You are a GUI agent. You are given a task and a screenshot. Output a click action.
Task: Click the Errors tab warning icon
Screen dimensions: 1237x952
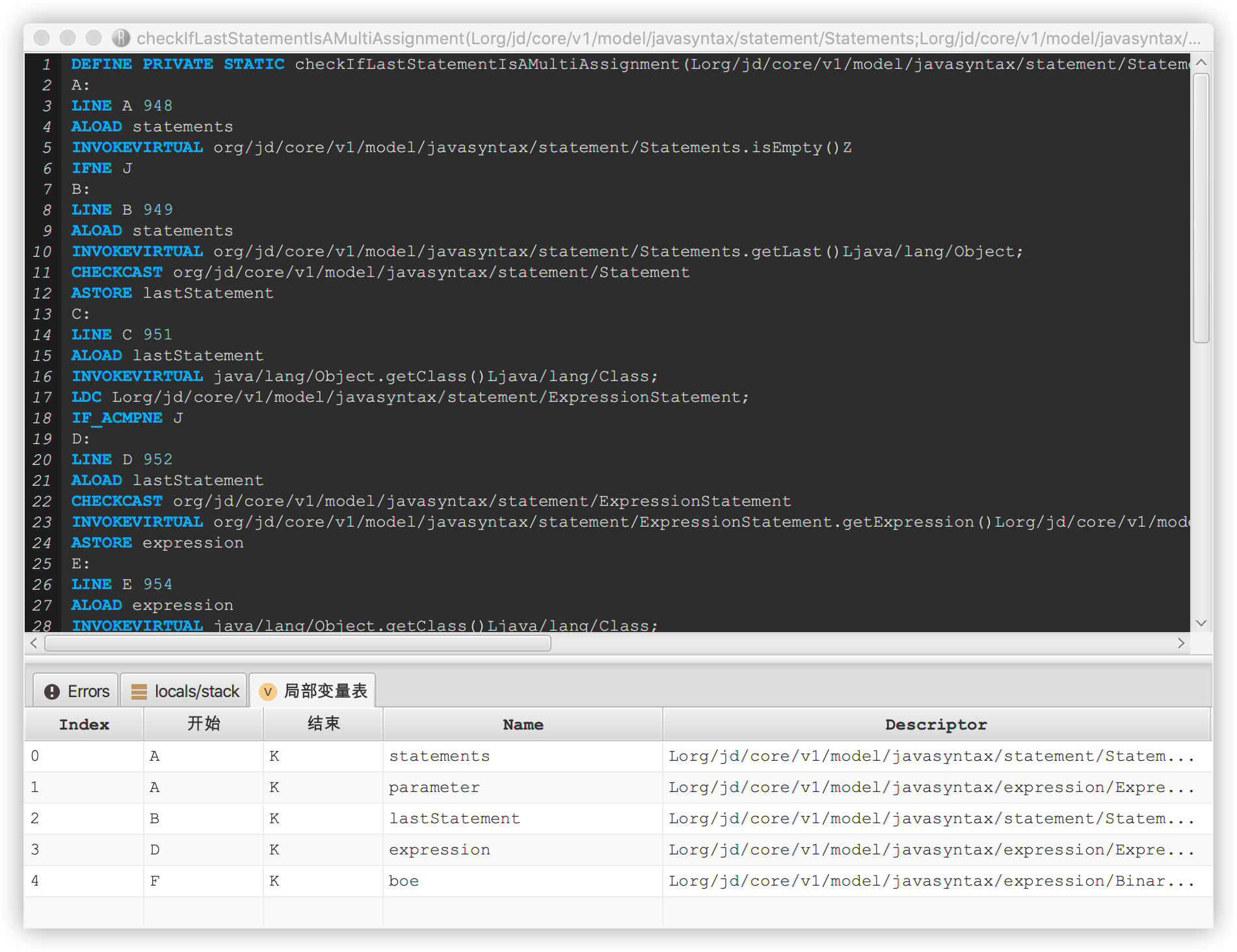point(52,692)
